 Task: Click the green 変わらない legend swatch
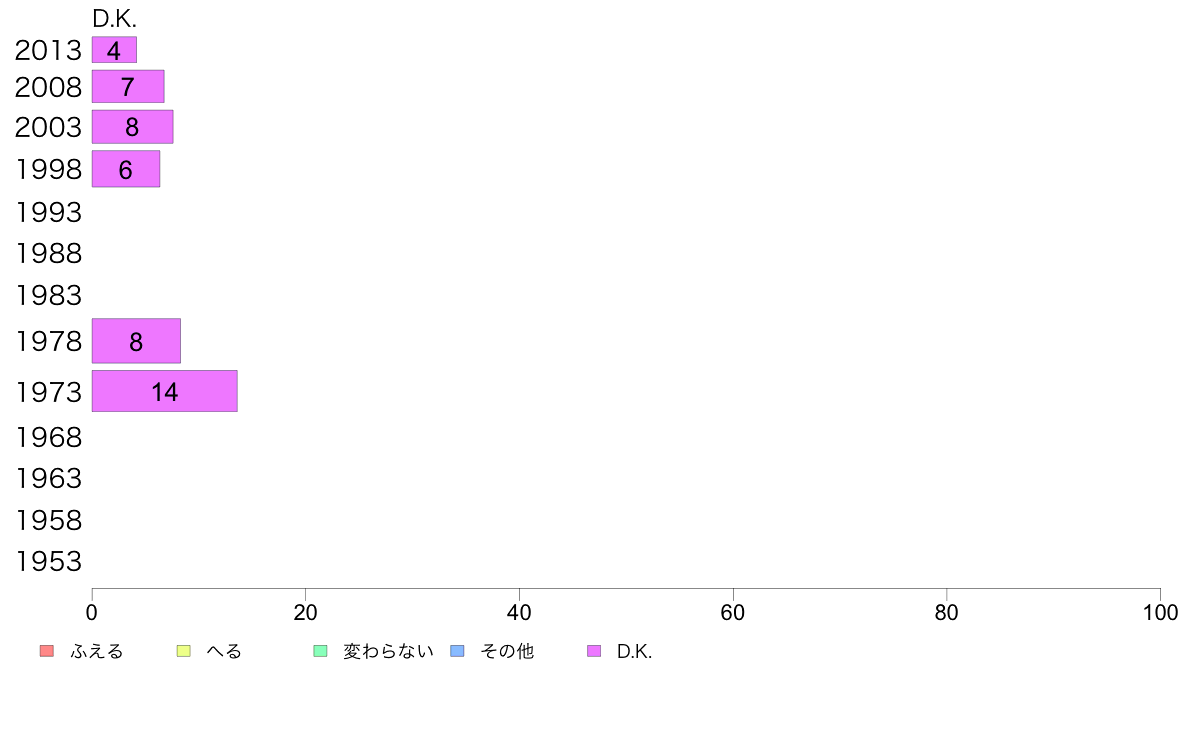tap(320, 651)
